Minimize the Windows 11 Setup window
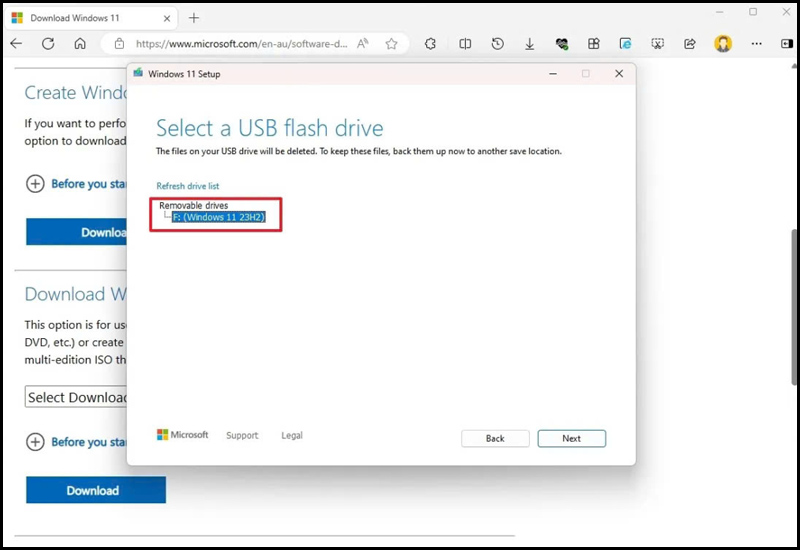The width and height of the screenshot is (800, 550). click(x=553, y=73)
